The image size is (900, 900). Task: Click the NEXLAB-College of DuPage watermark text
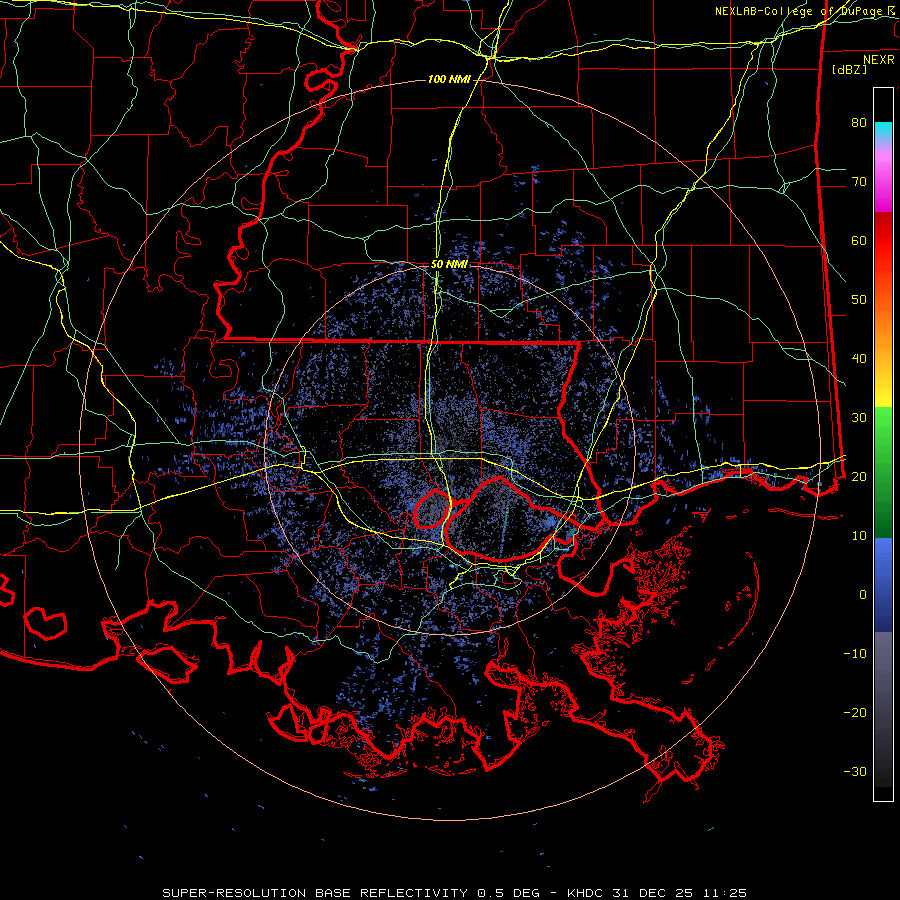(805, 11)
